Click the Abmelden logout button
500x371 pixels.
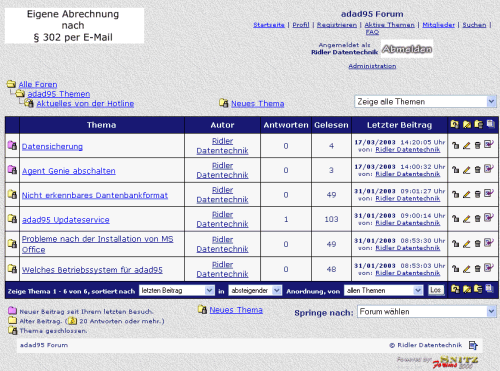(407, 49)
